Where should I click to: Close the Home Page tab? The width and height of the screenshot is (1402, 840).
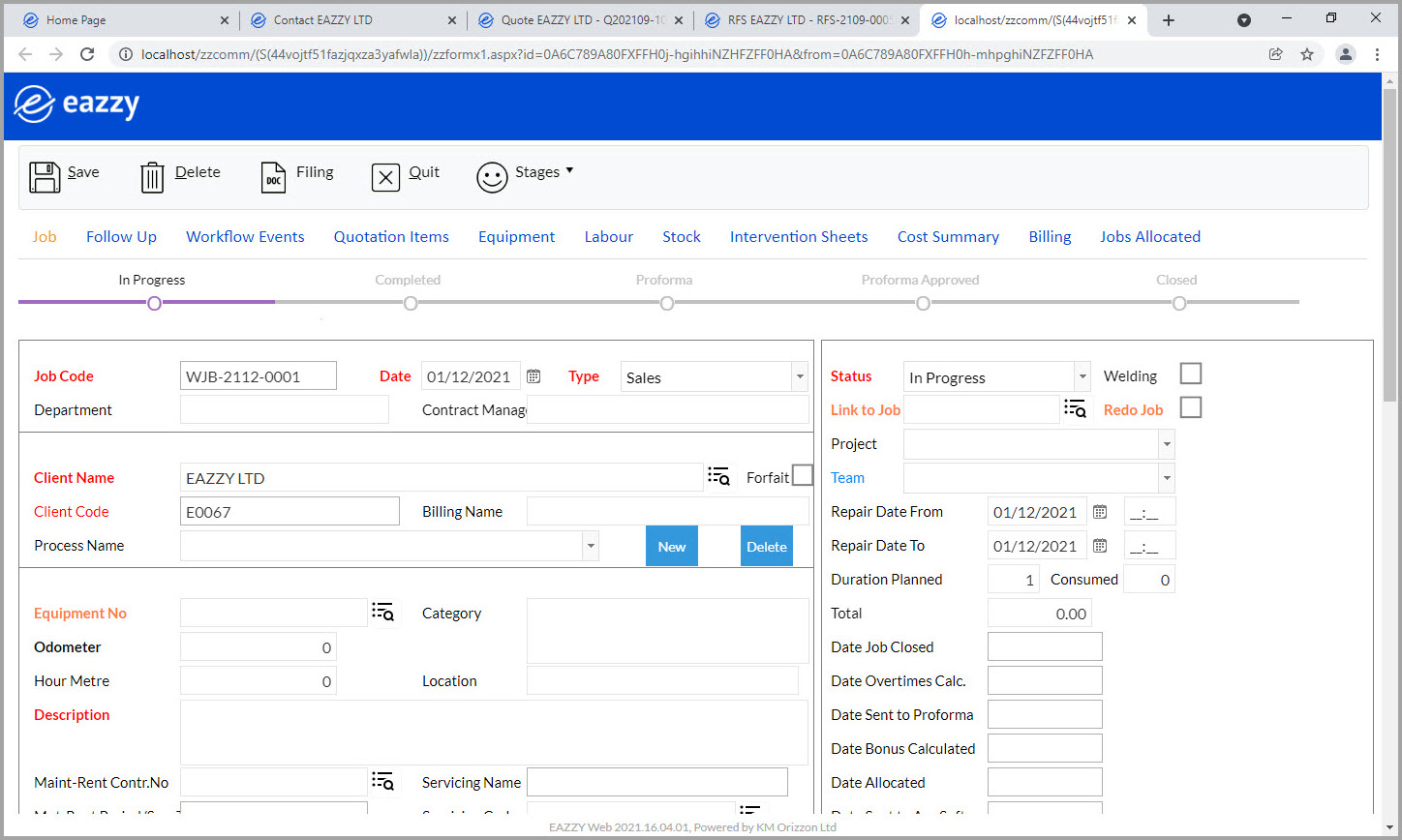(224, 20)
